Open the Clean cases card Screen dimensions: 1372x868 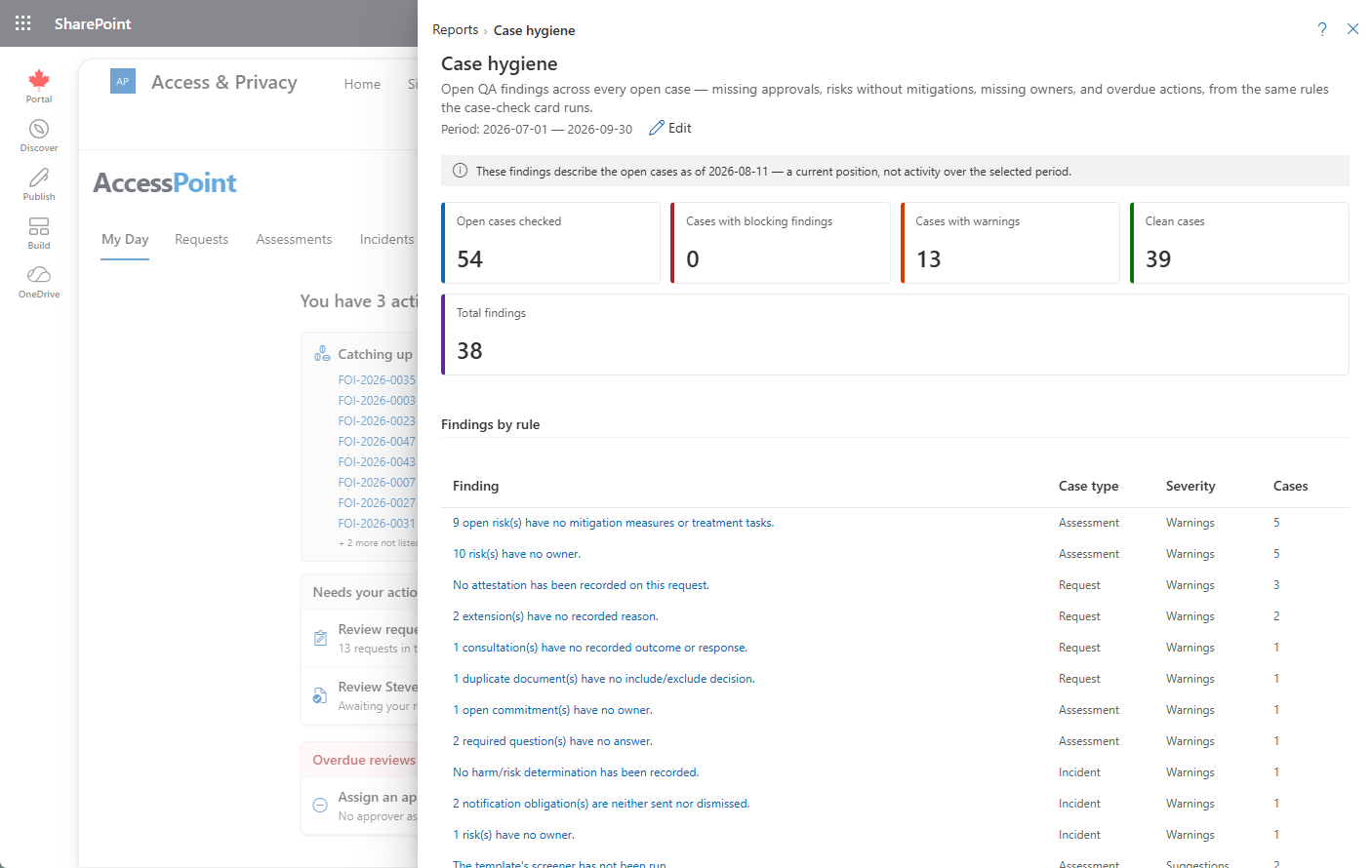click(1239, 243)
